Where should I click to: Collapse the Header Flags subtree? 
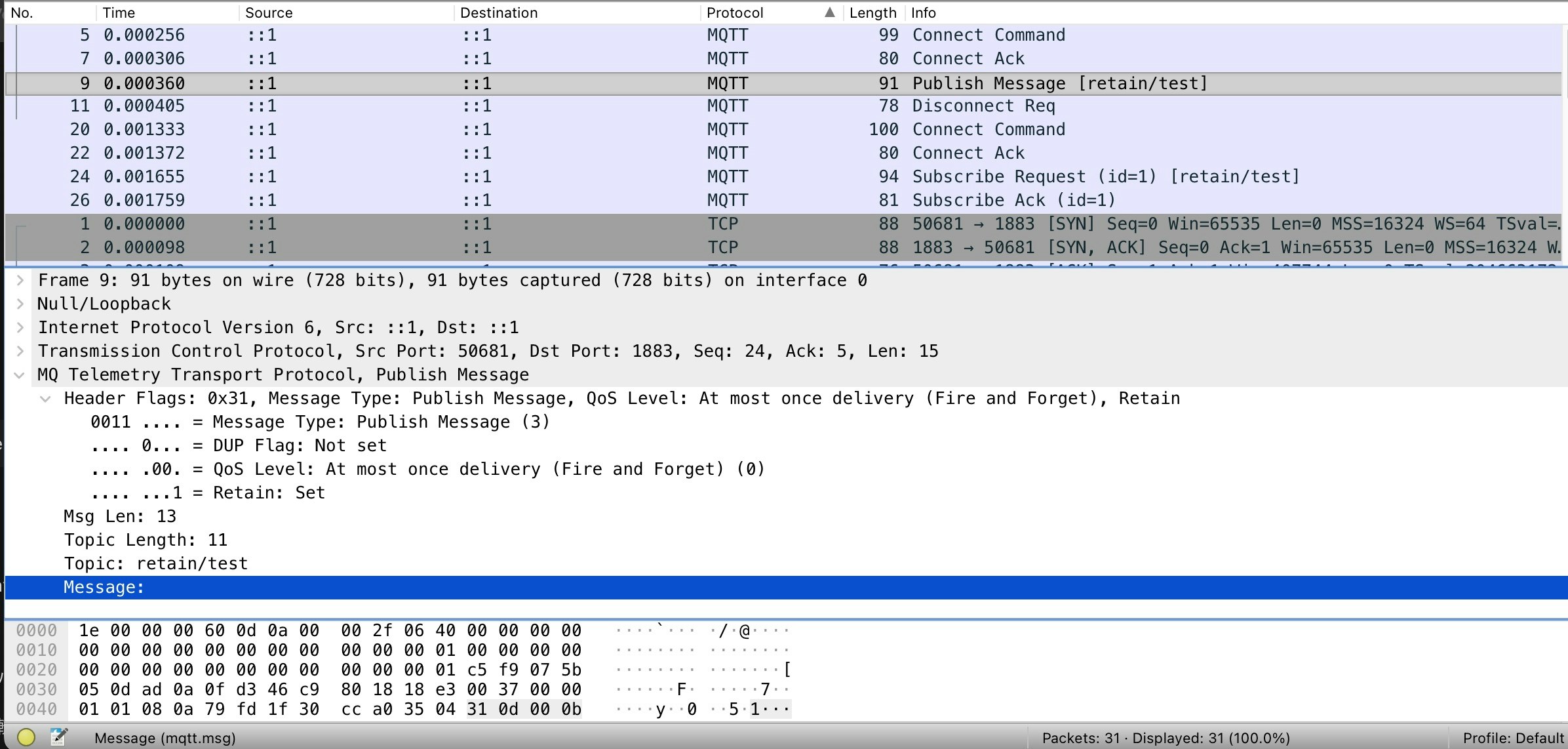pyautogui.click(x=45, y=399)
